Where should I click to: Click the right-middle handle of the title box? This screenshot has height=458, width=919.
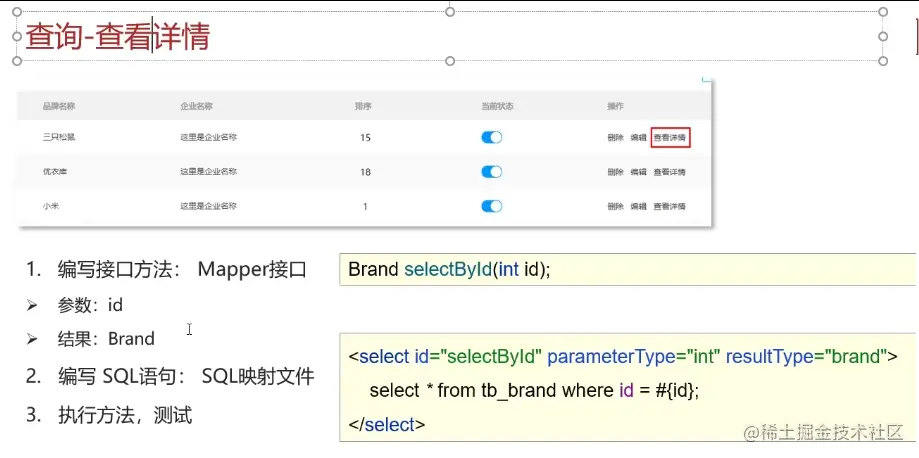(x=883, y=36)
